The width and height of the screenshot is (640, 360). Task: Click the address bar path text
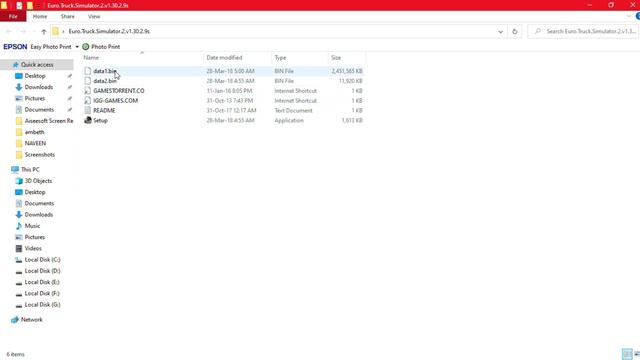point(109,31)
